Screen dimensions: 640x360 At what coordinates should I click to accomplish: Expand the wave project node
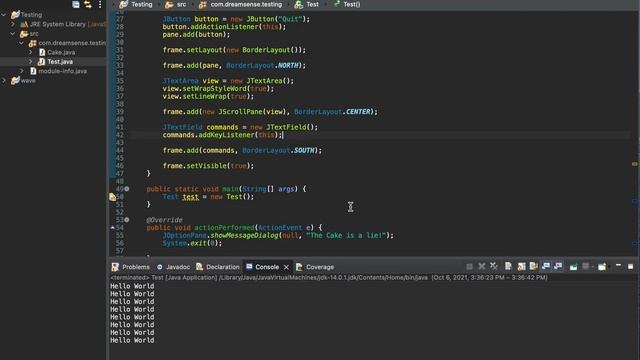click(4, 80)
